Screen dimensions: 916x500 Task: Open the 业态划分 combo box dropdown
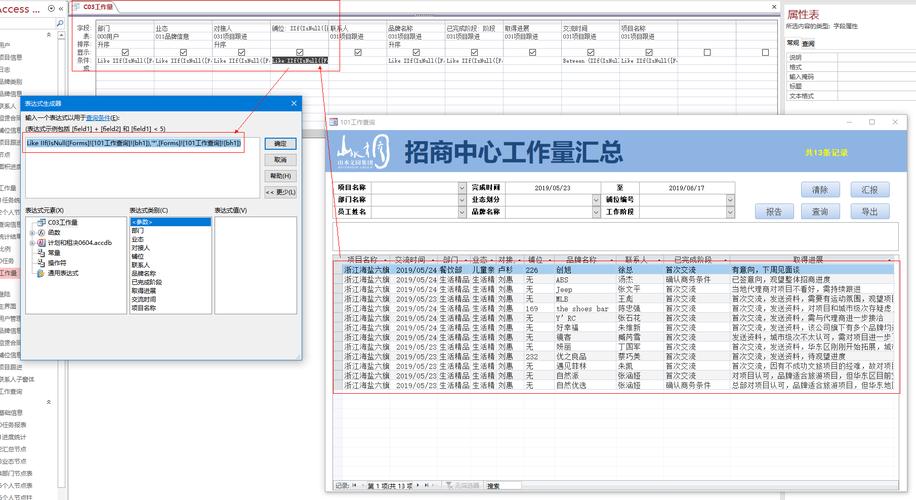pos(596,200)
